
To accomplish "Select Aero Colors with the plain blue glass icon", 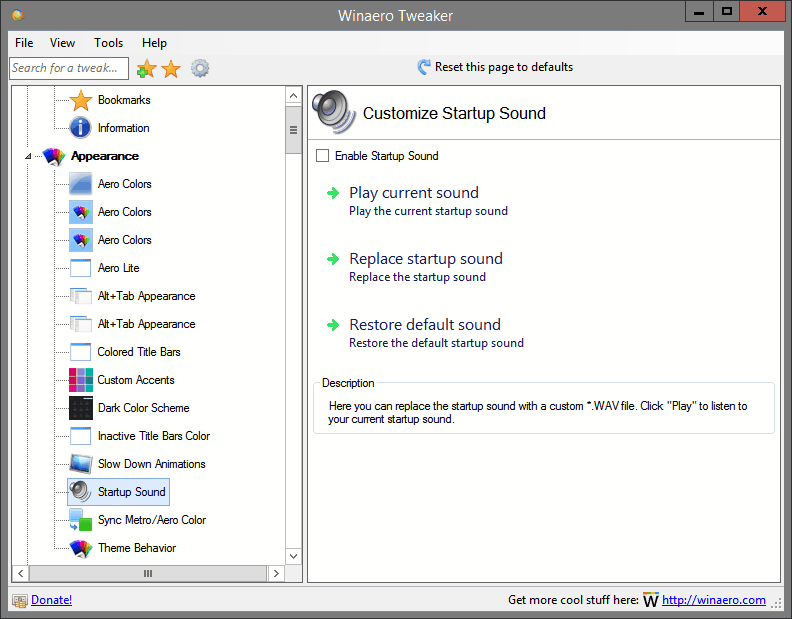I will point(81,184).
